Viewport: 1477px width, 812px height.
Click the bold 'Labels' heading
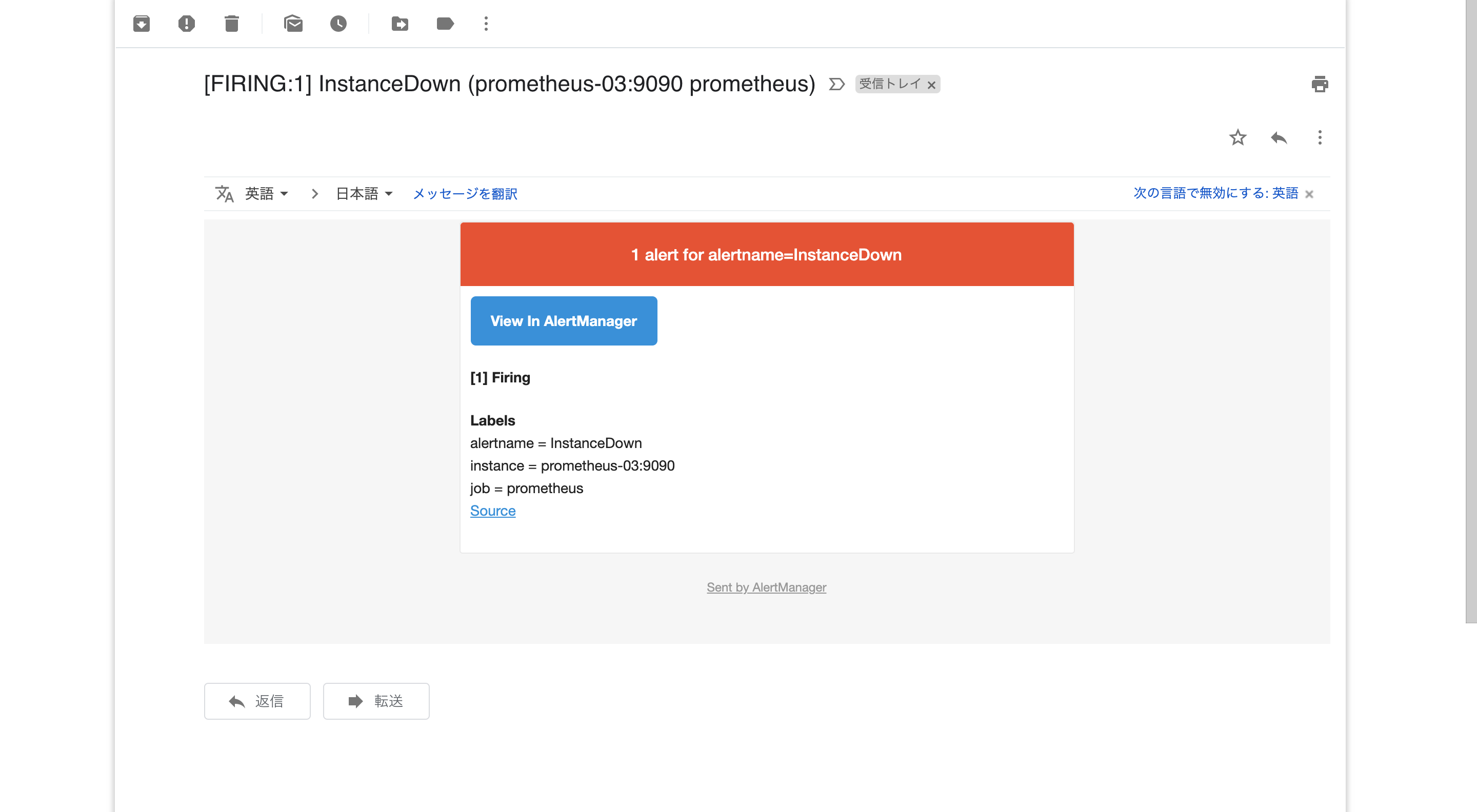tap(492, 421)
